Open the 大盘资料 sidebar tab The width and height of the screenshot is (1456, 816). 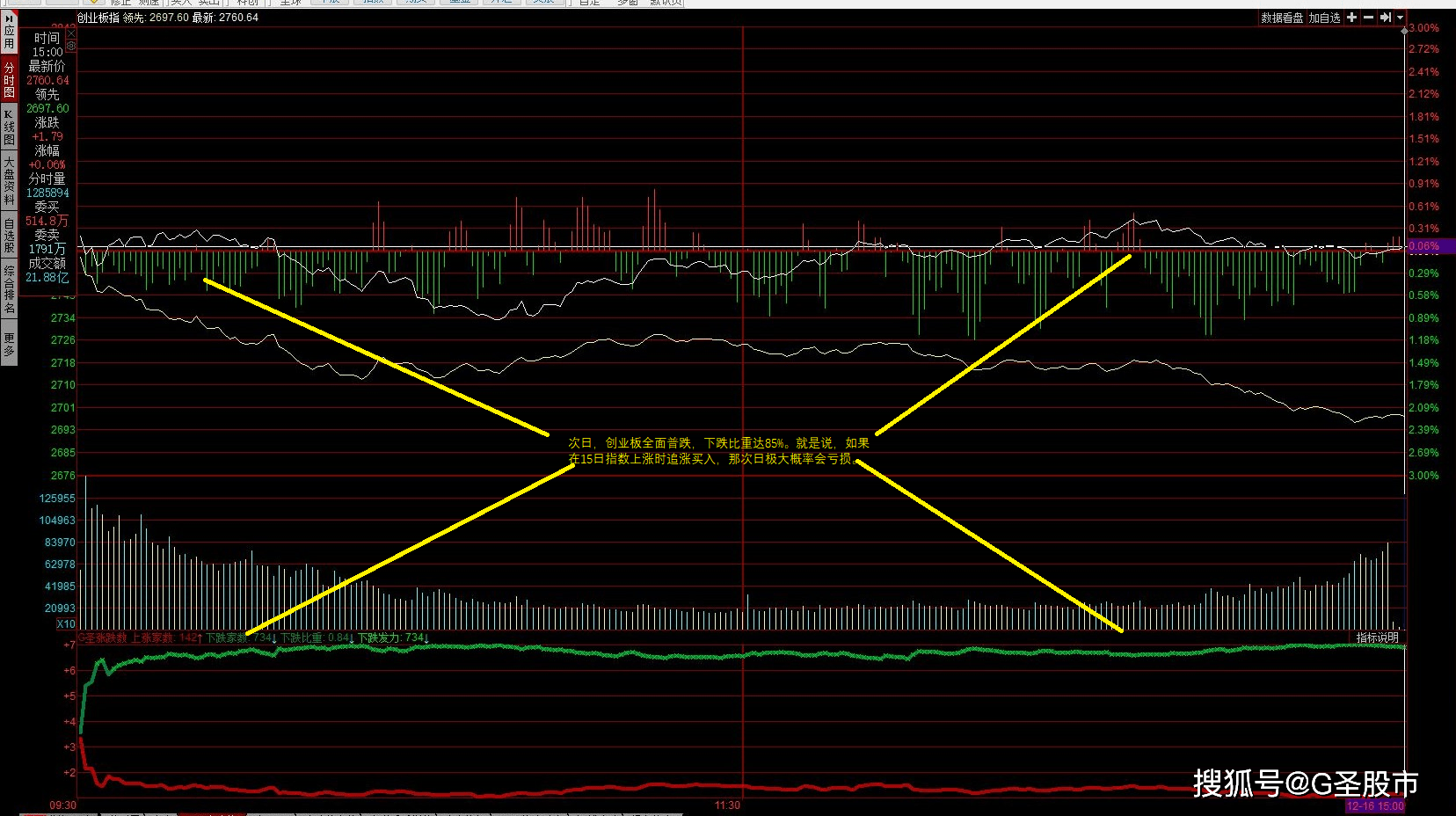pos(9,180)
